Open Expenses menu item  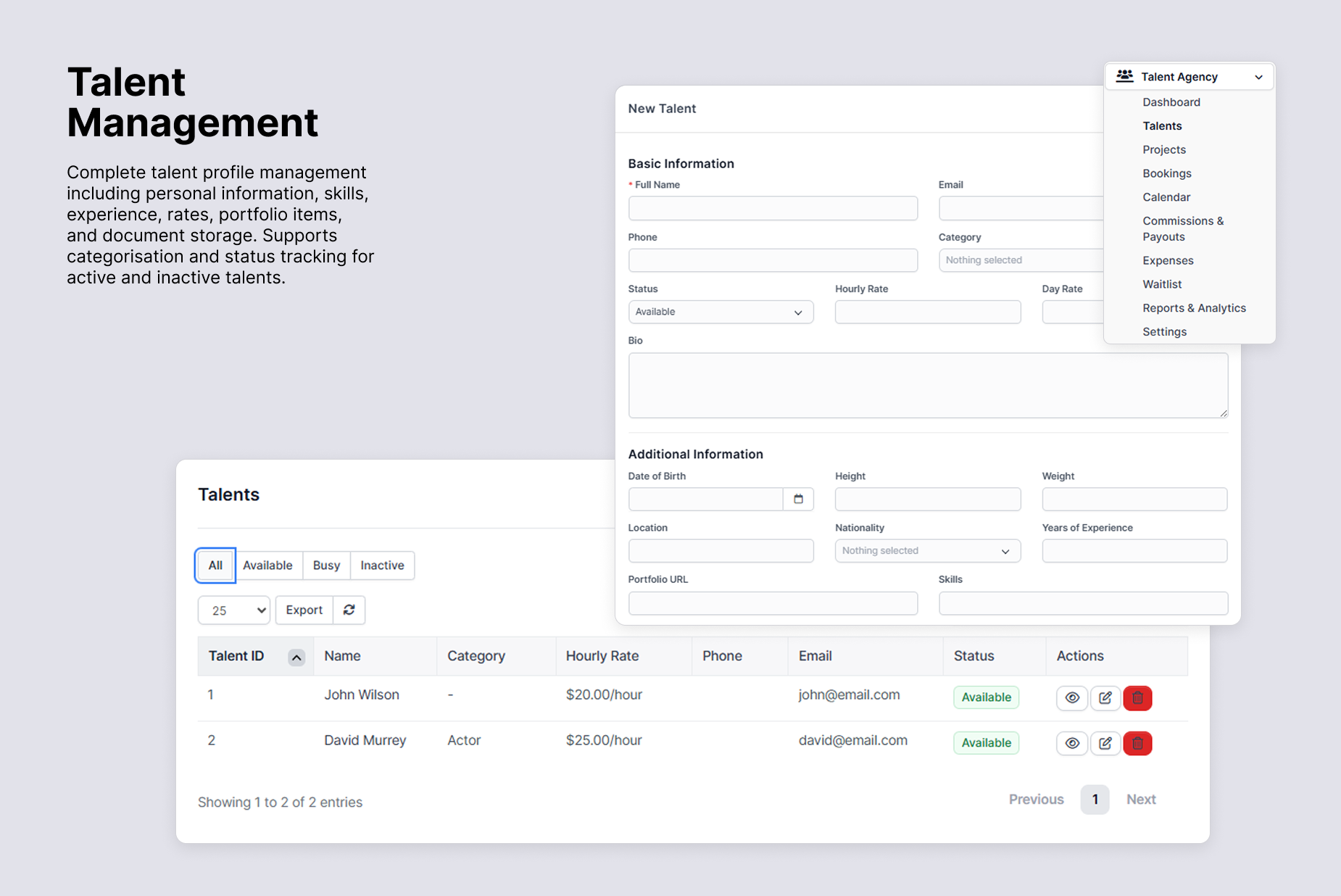[1168, 261]
